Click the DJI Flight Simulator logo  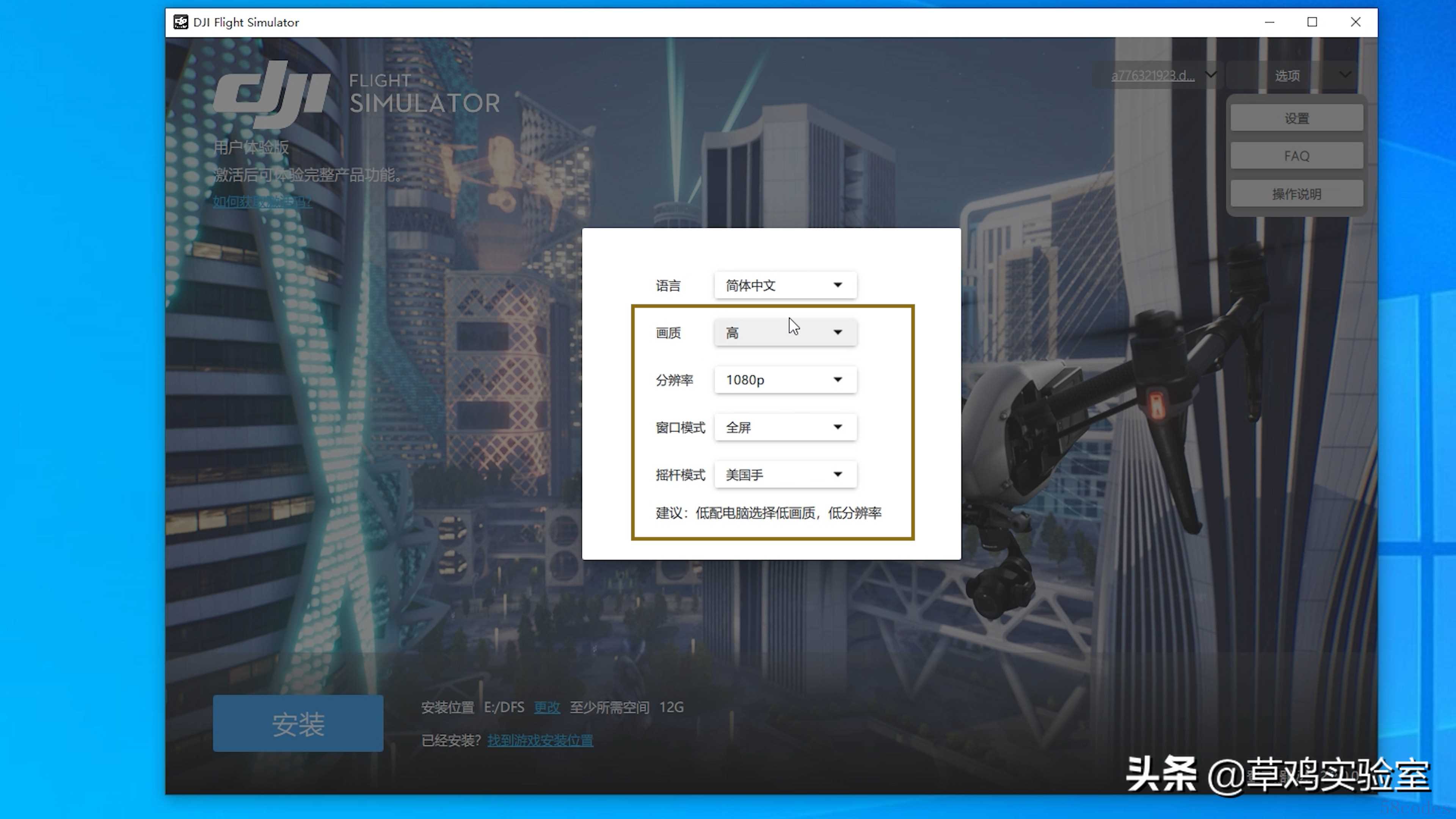click(356, 93)
